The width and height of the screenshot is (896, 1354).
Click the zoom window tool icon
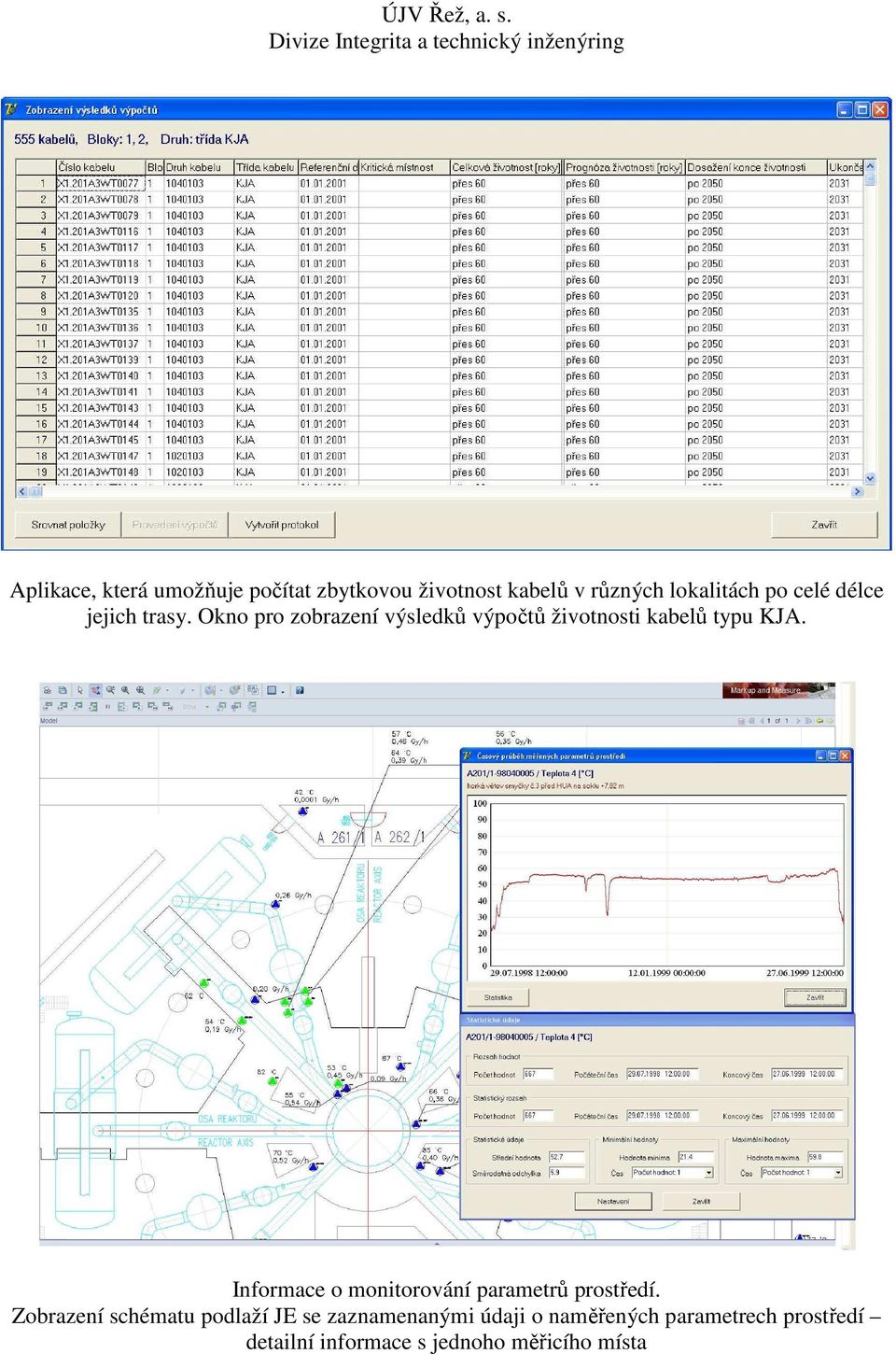[110, 691]
